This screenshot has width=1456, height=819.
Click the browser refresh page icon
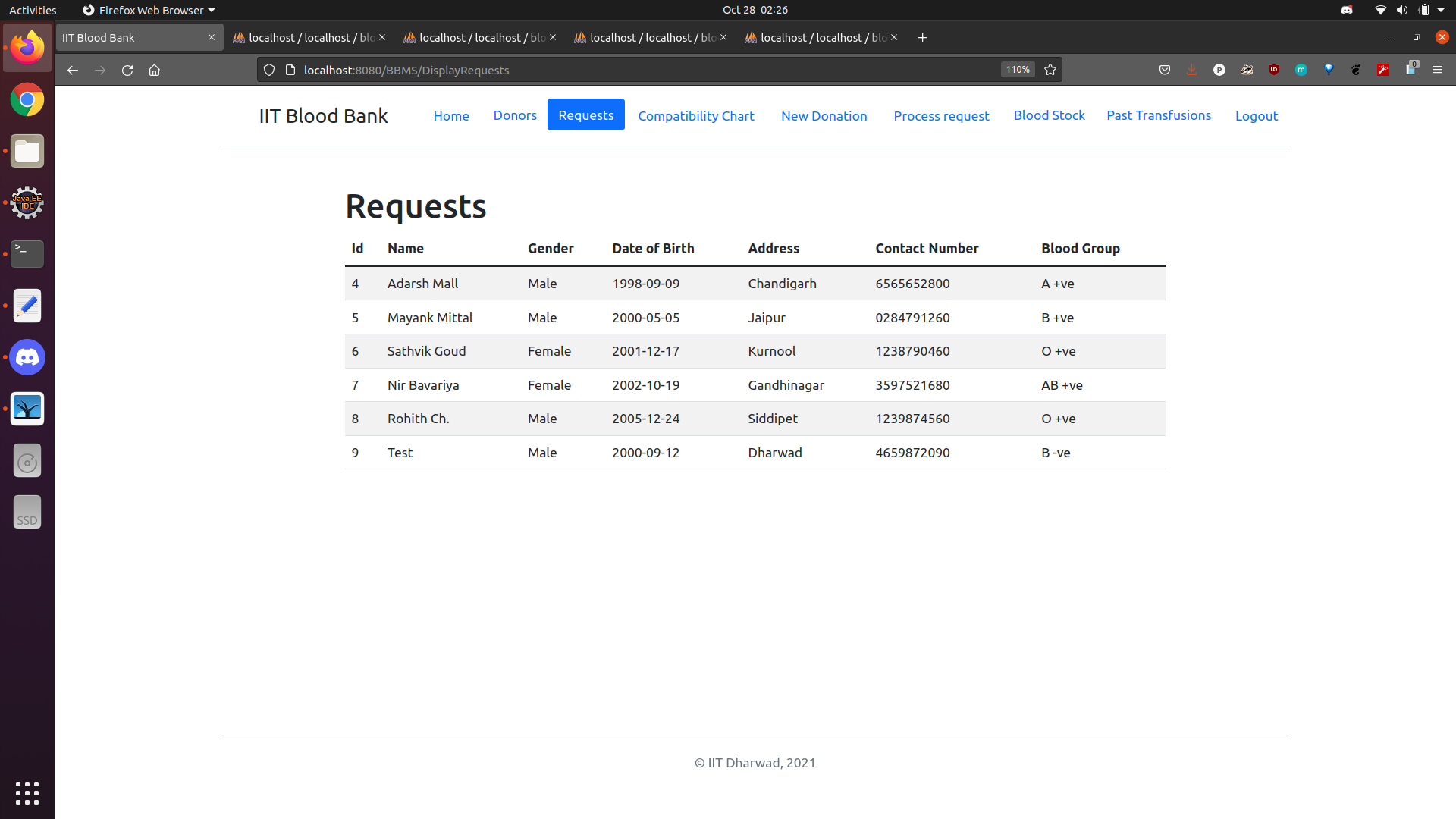tap(127, 70)
